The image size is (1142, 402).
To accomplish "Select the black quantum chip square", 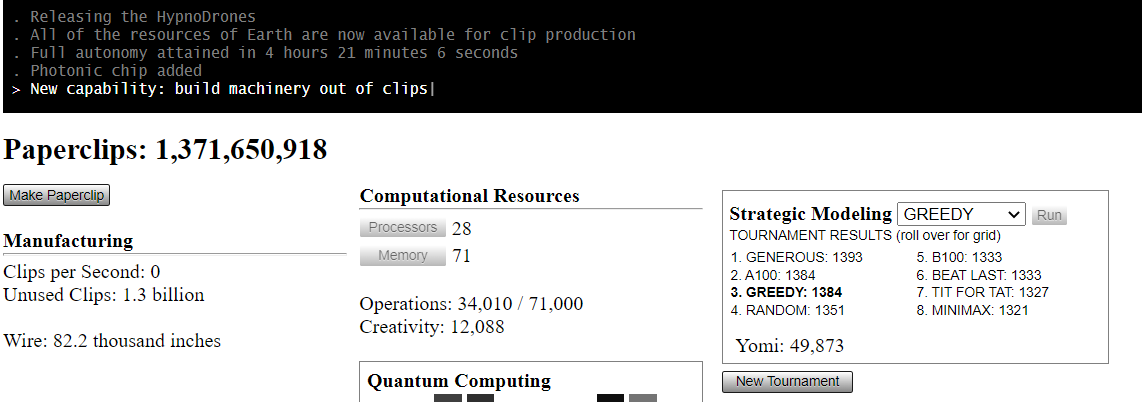I will [610, 398].
